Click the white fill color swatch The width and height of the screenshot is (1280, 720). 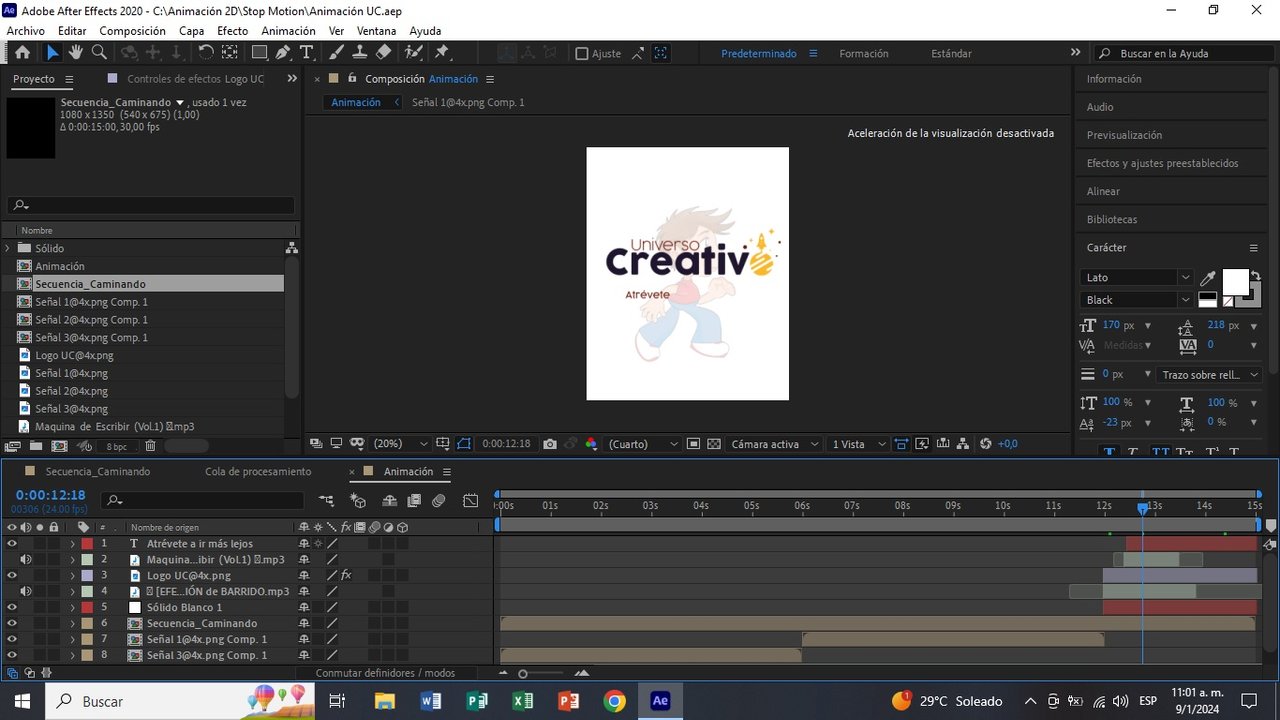click(1236, 282)
